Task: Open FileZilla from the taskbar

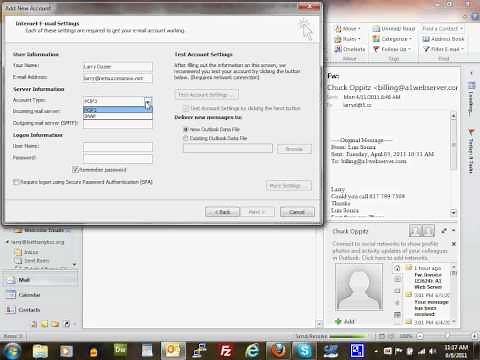Action: [226, 351]
